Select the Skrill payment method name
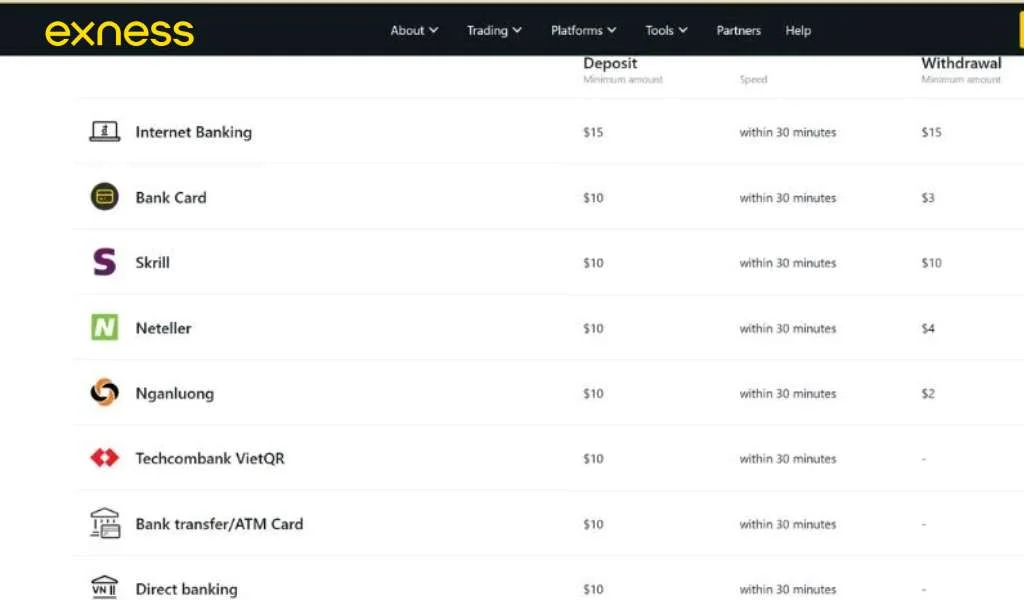Image resolution: width=1024 pixels, height=600 pixels. point(152,262)
